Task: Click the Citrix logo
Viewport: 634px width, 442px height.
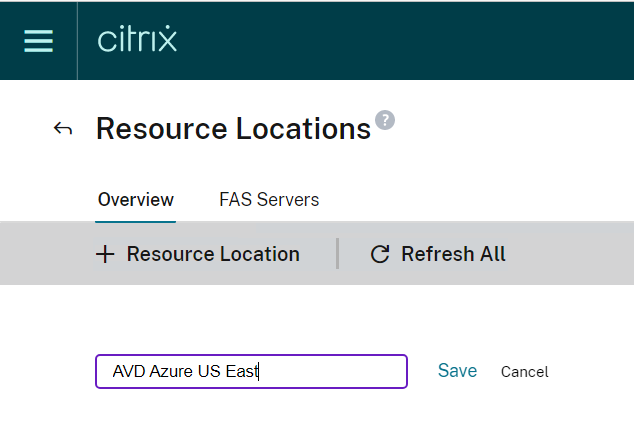Action: coord(137,40)
